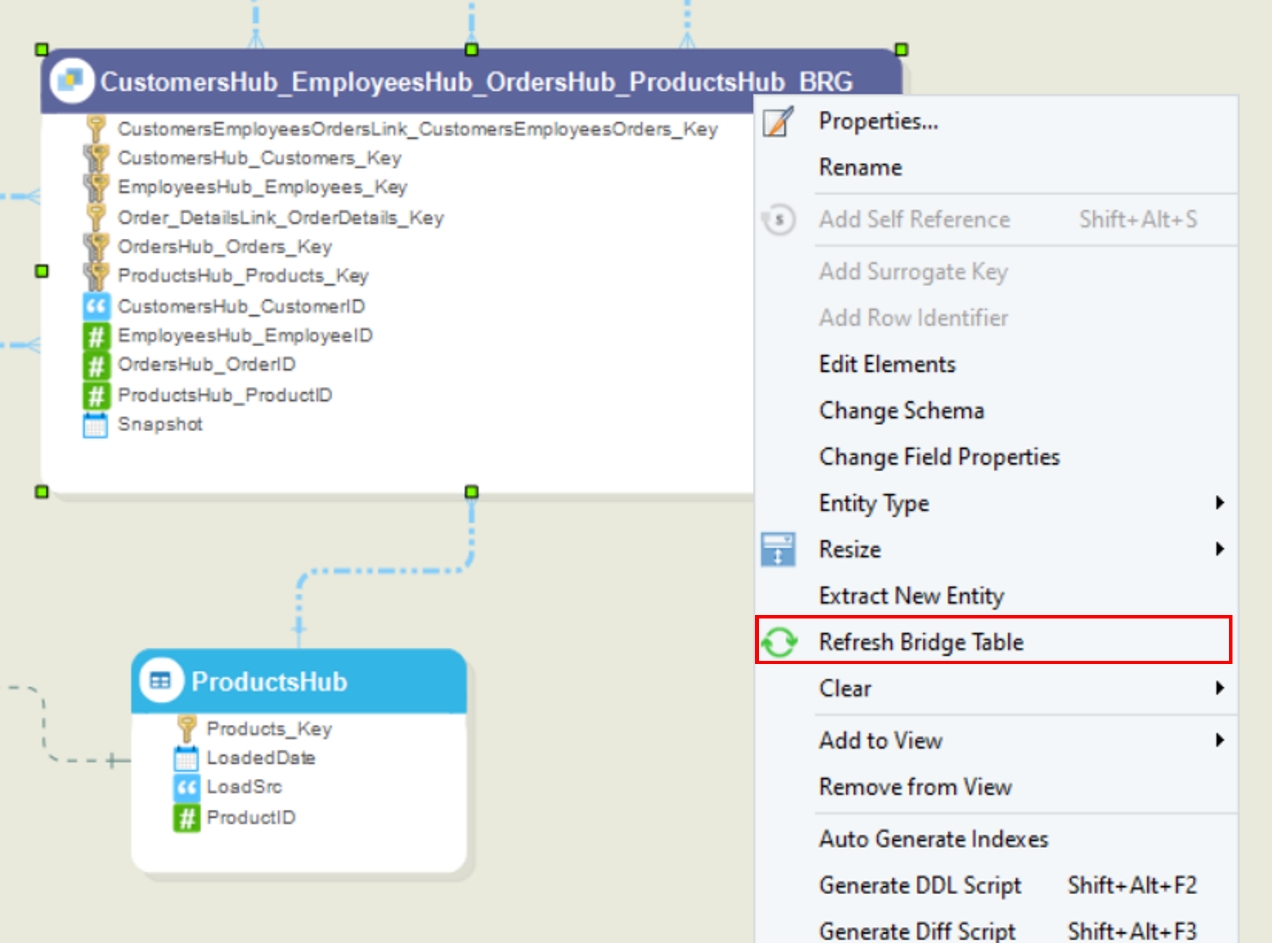This screenshot has width=1272, height=943.
Task: Click the quote icon beside LoadSrc
Action: pyautogui.click(x=186, y=788)
